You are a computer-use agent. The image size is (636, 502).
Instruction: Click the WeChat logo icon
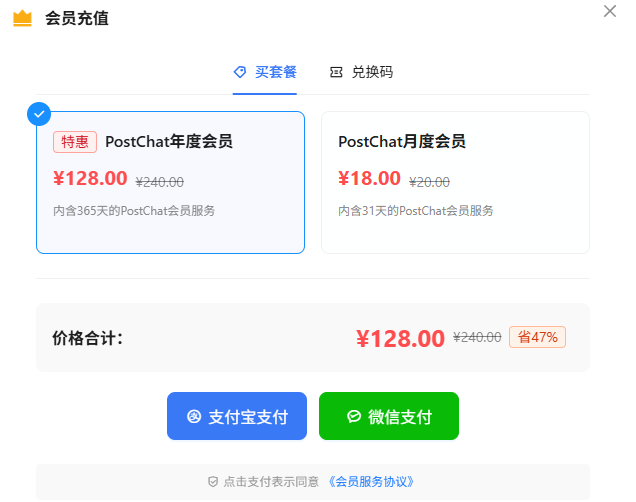354,417
